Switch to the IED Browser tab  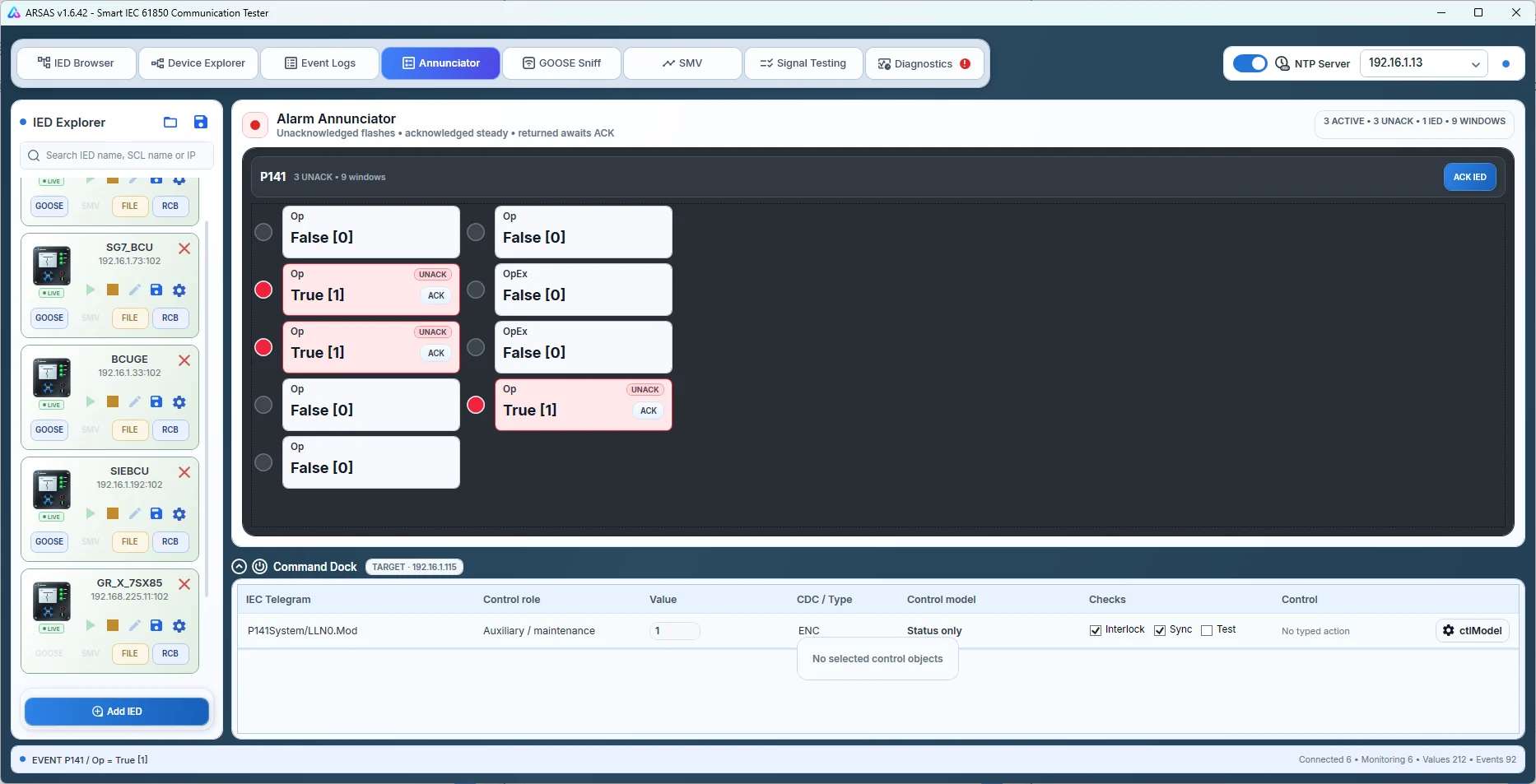click(x=77, y=63)
